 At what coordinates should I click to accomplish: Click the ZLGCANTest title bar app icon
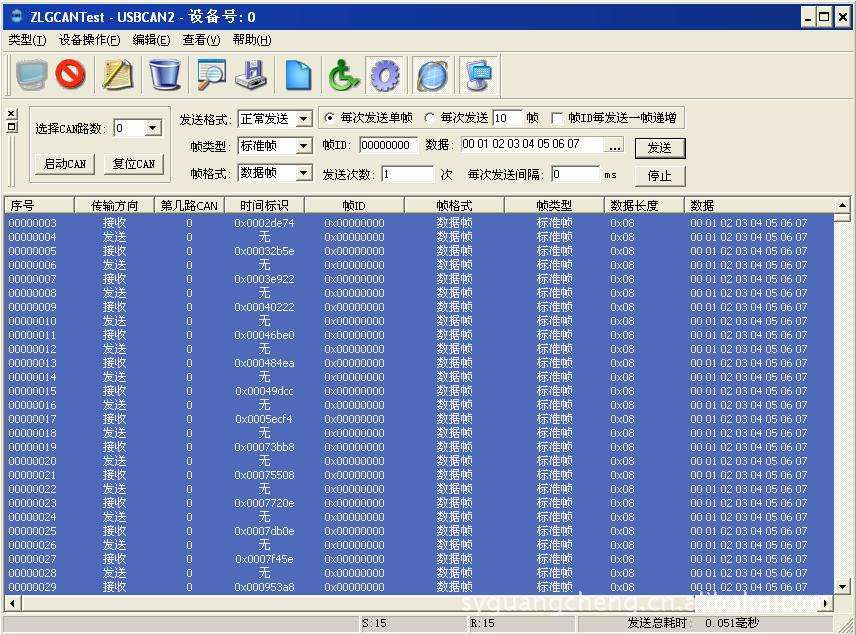(x=16, y=16)
